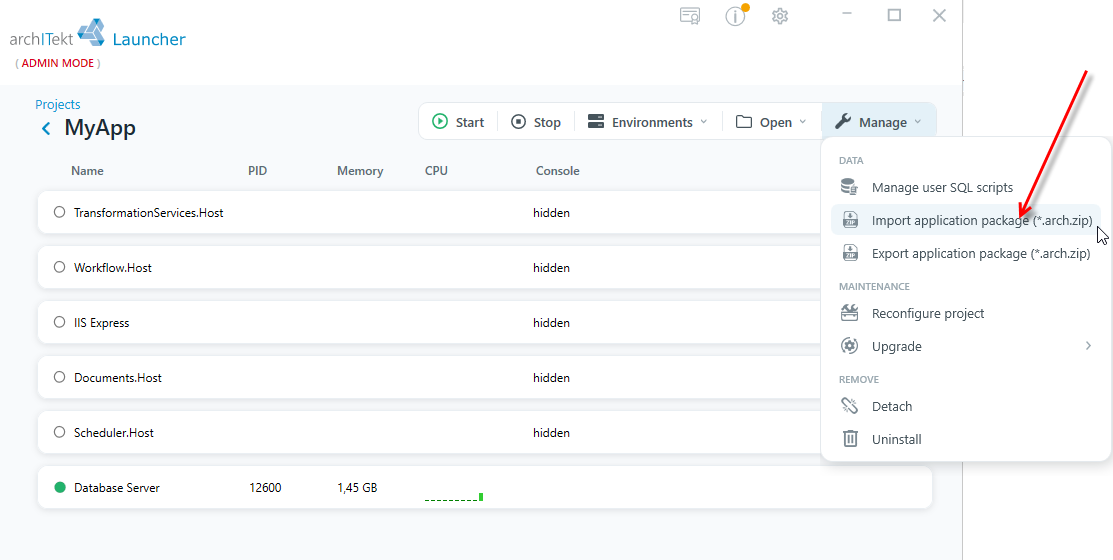This screenshot has height=560, width=1113.
Task: Click the archITekt Launcher logo
Action: pyautogui.click(x=98, y=35)
